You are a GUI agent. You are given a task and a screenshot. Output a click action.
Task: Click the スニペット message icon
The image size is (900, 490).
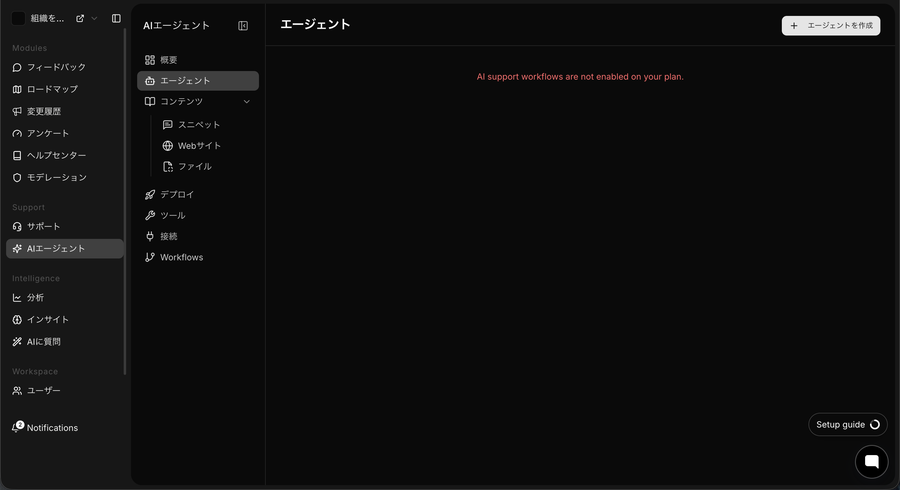pos(168,125)
